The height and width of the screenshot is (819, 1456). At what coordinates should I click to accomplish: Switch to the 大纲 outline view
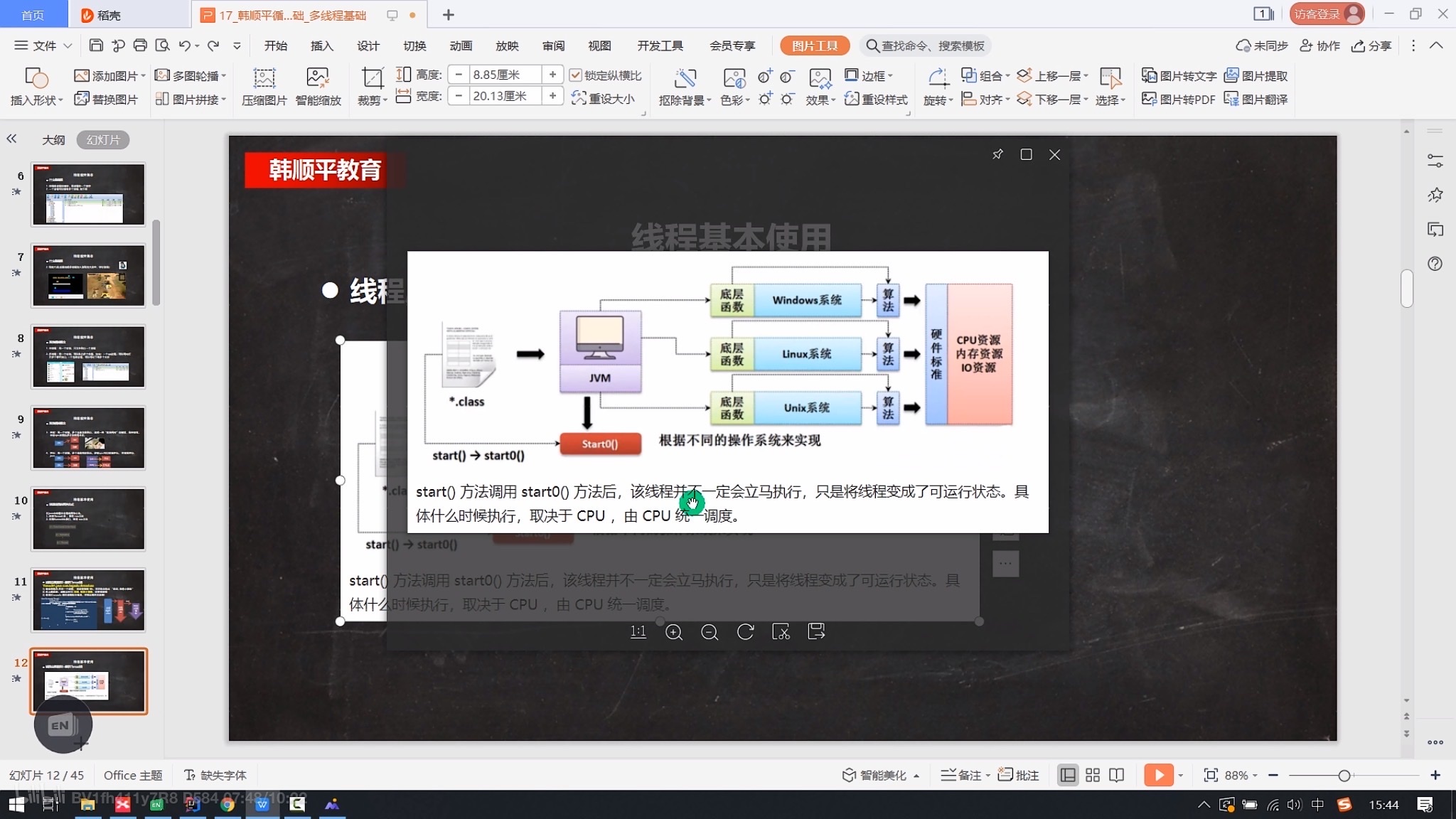pos(53,140)
